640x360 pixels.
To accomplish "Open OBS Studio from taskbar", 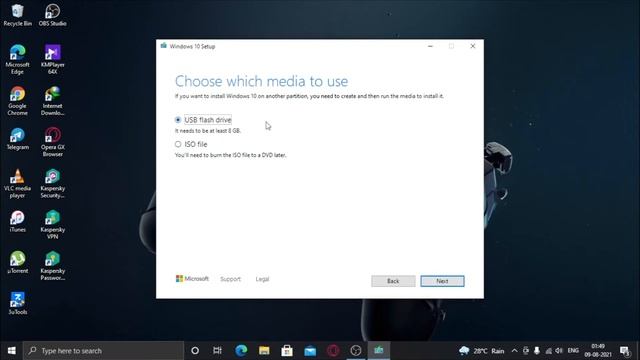I will tap(356, 351).
